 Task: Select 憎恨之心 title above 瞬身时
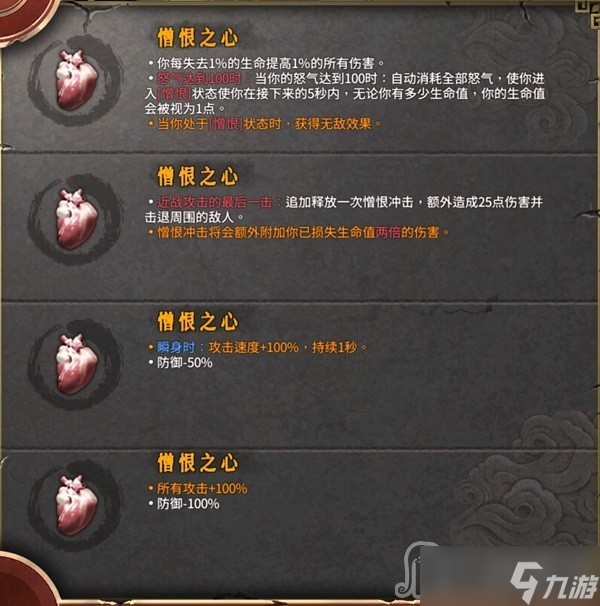(x=198, y=322)
